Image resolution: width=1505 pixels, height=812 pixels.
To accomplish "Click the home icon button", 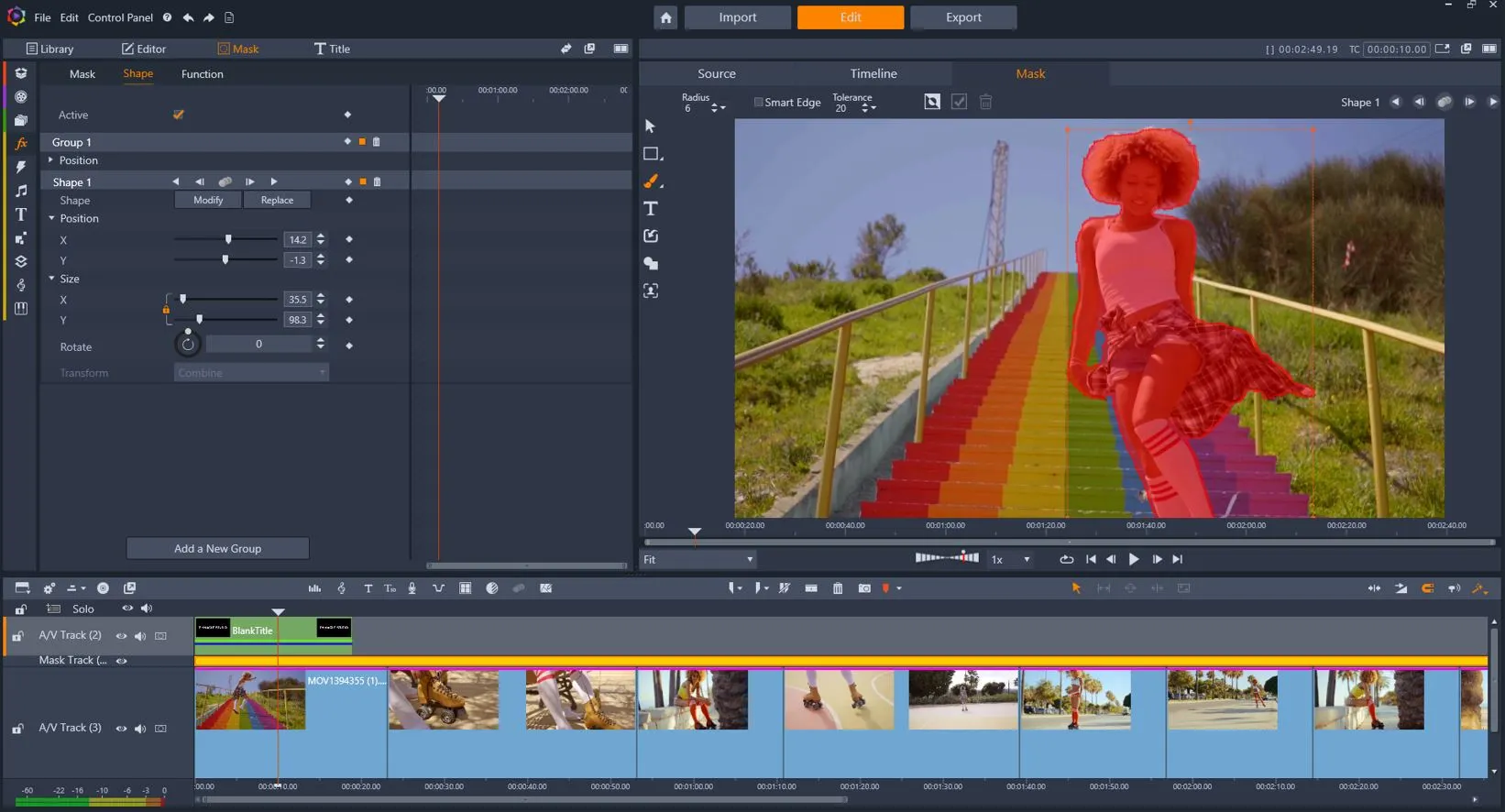I will [x=665, y=17].
